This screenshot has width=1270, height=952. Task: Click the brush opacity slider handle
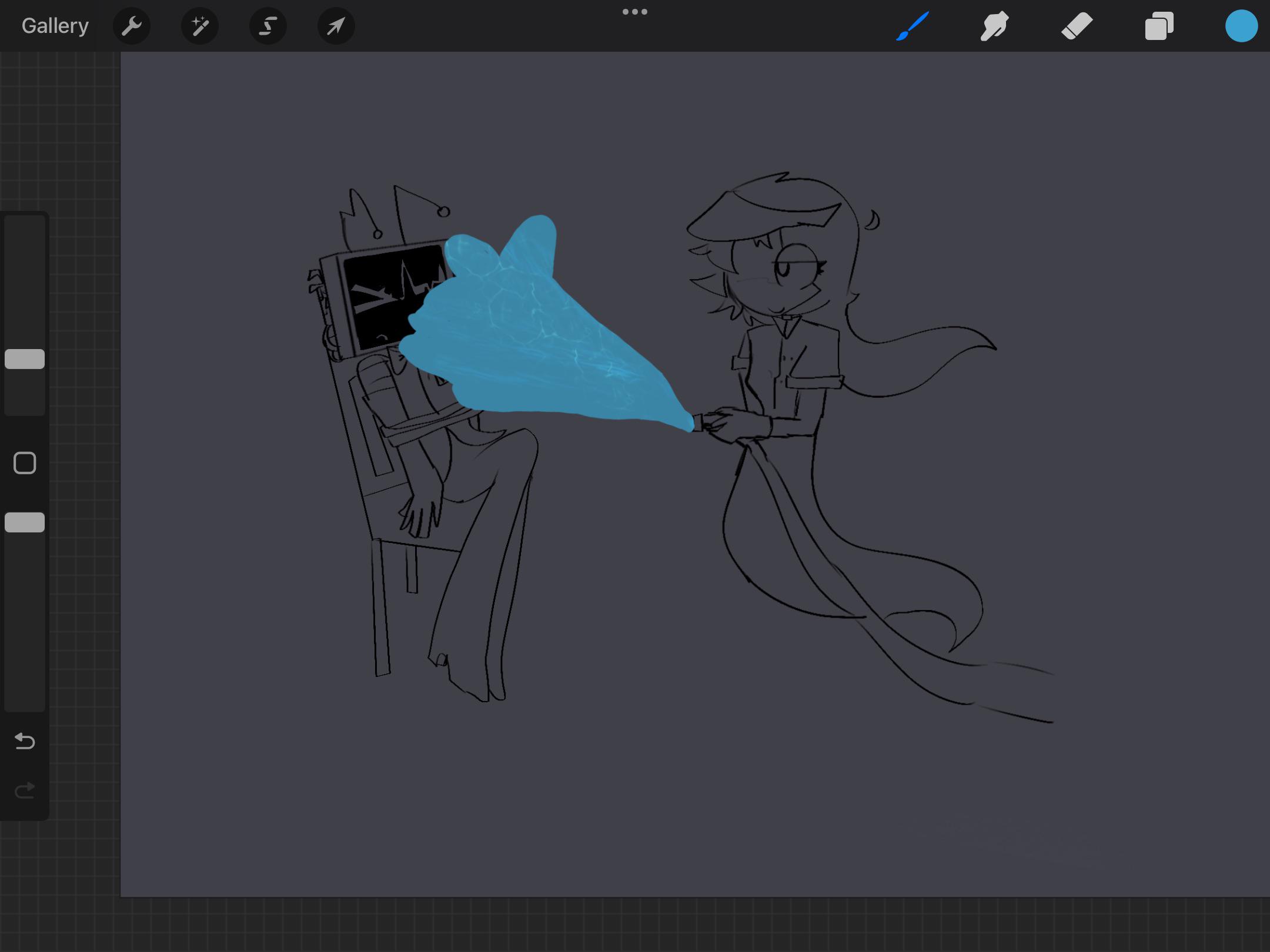tap(25, 522)
